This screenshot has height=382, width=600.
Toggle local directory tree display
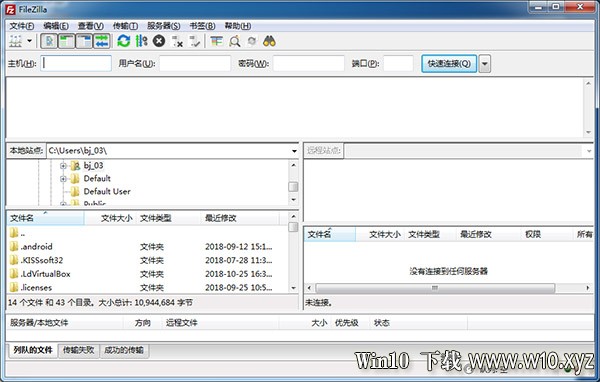point(67,41)
